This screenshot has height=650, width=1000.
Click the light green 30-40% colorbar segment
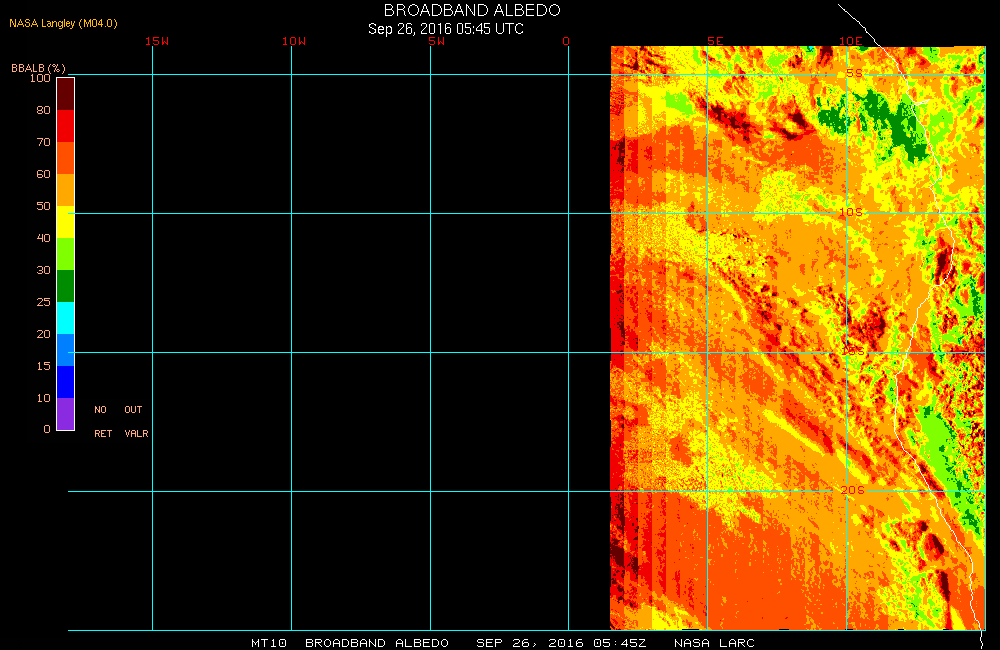click(x=65, y=254)
